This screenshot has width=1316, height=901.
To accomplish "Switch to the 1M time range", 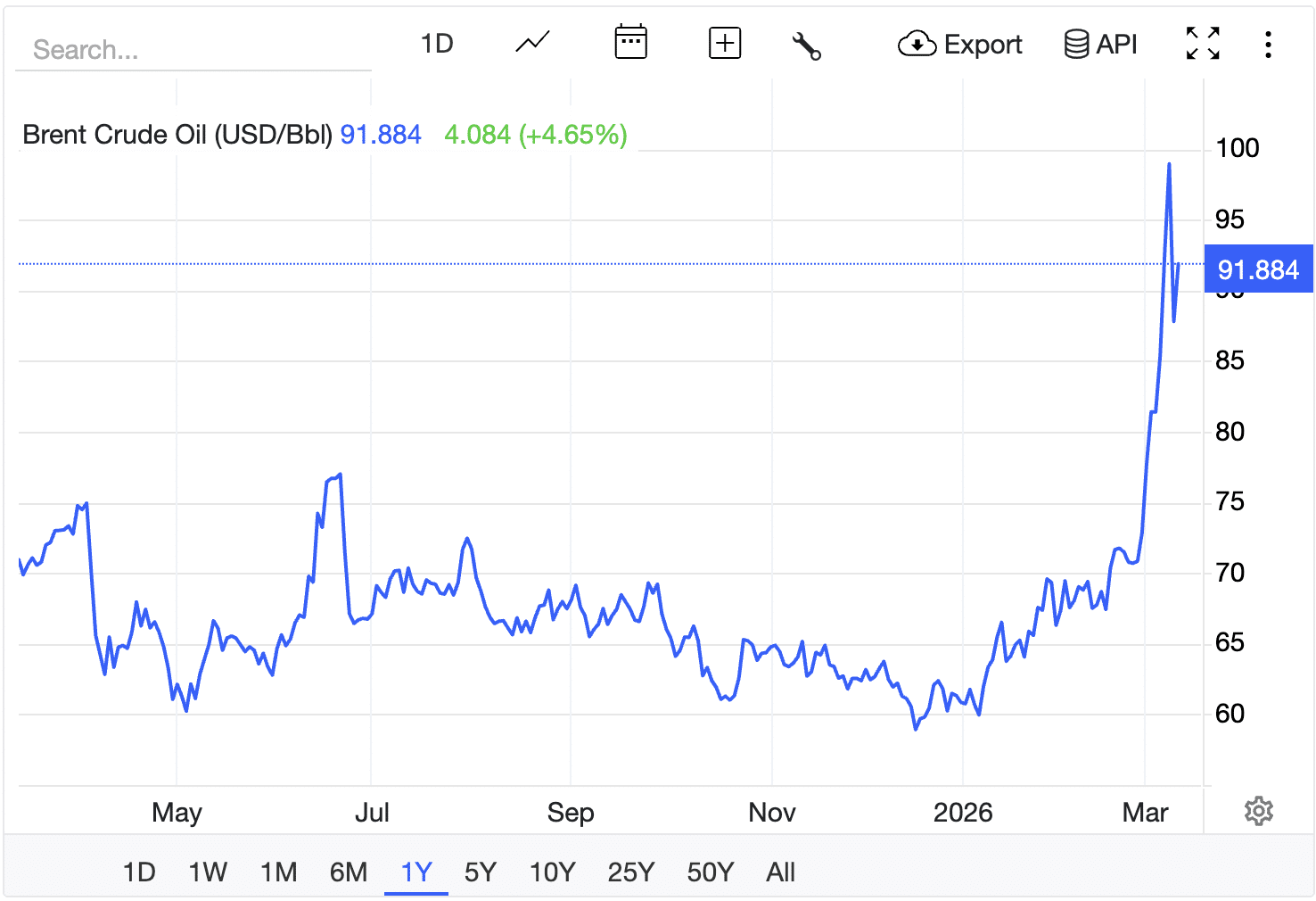I will [278, 872].
